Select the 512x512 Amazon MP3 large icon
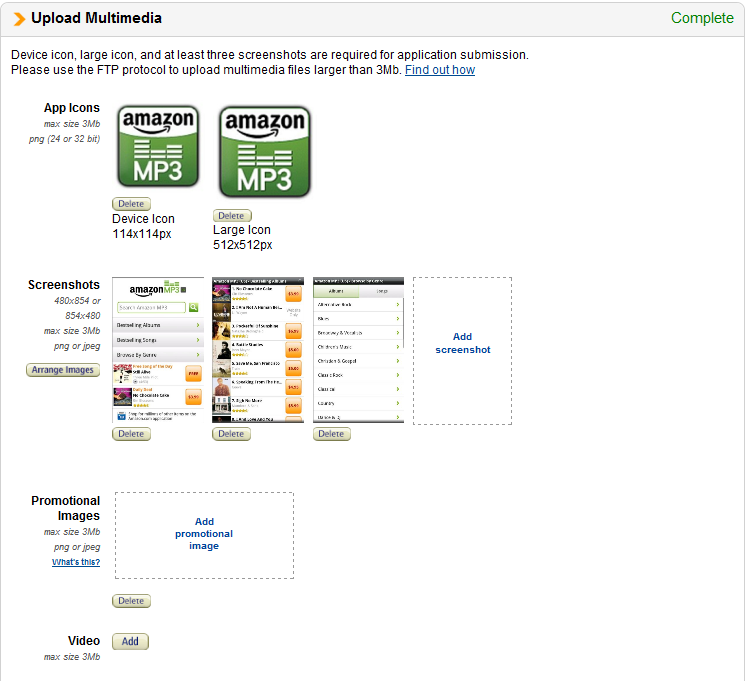Viewport: 745px width, 681px height. [x=264, y=152]
